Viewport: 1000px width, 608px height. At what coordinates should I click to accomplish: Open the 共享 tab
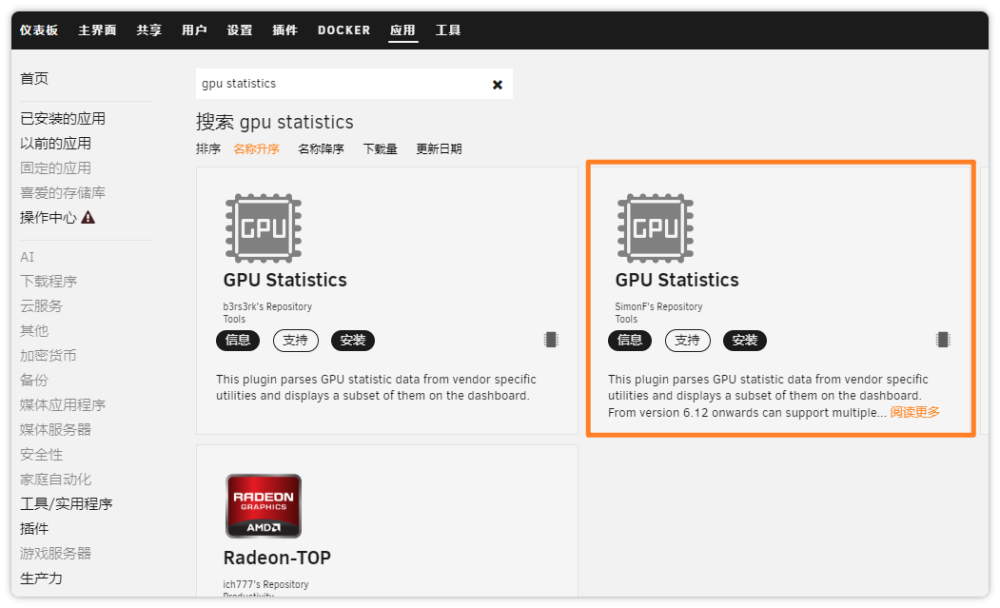(x=149, y=30)
